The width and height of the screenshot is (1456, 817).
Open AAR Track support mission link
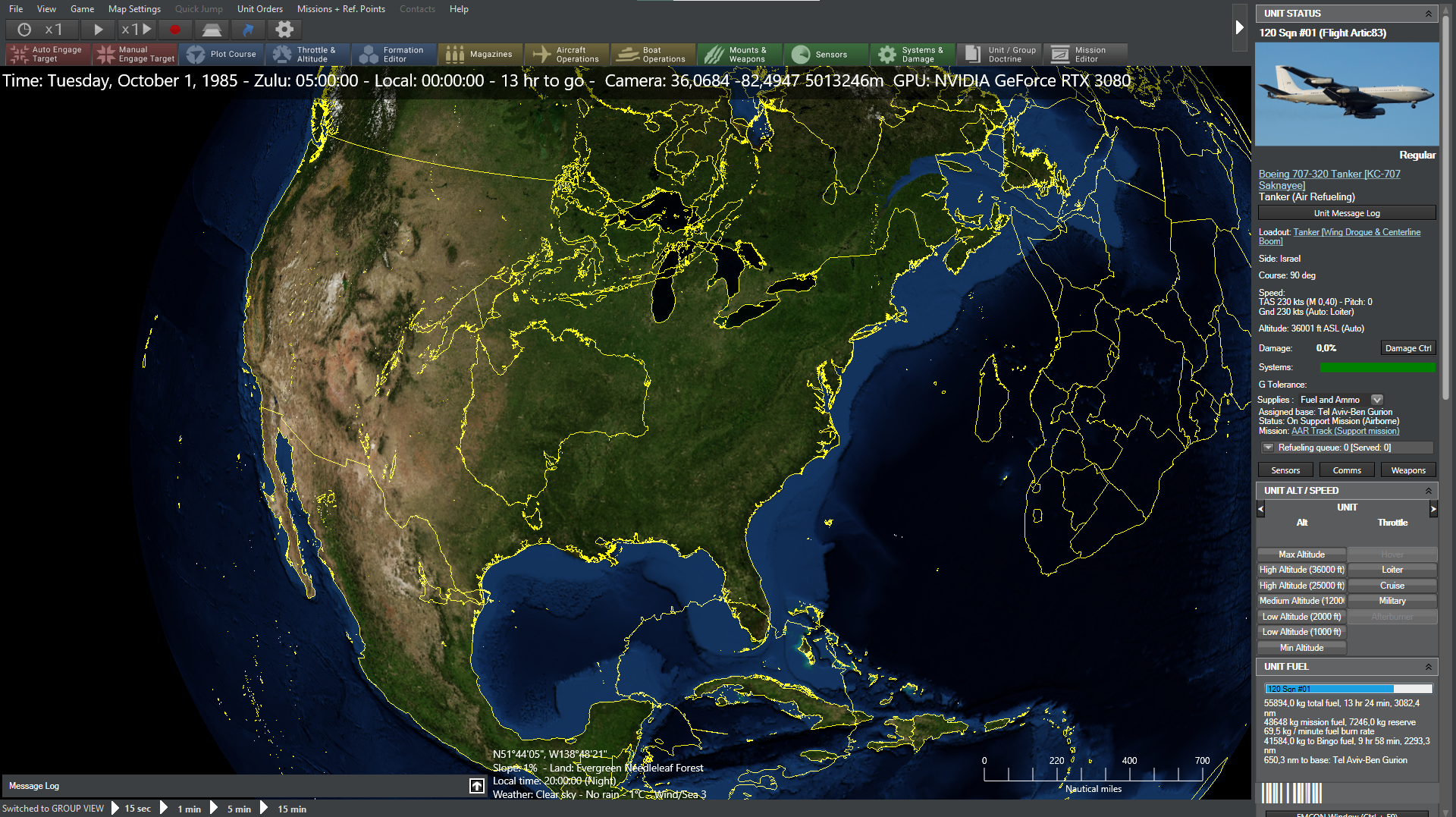point(1345,431)
